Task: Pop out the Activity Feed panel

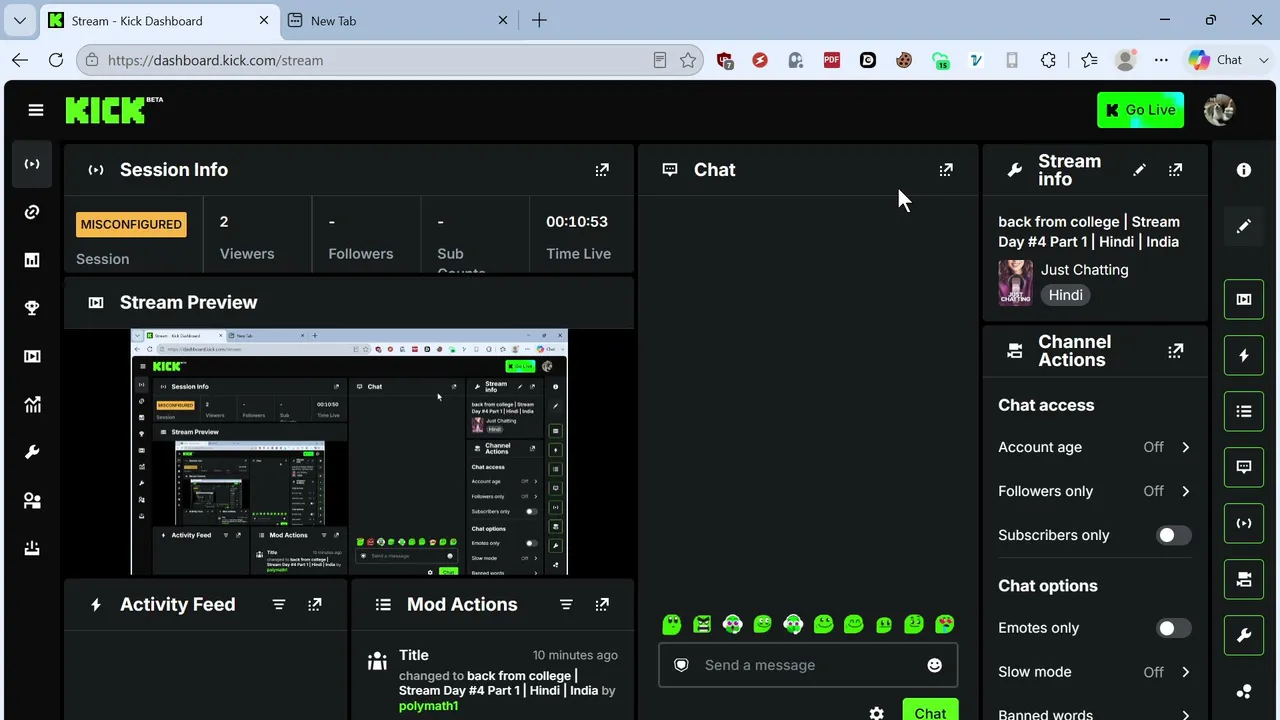Action: (315, 604)
